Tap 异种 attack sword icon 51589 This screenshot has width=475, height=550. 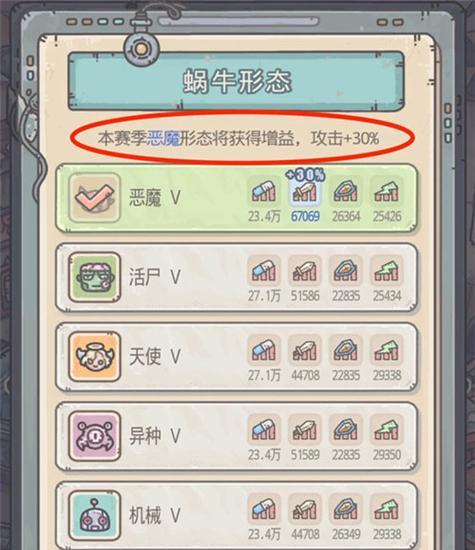click(x=305, y=430)
